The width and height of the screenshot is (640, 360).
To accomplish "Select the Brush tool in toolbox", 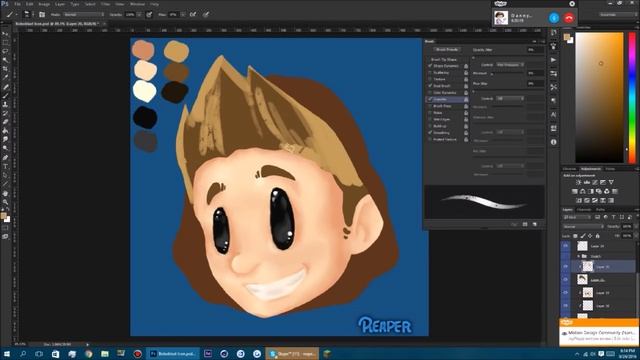I will click(5, 96).
